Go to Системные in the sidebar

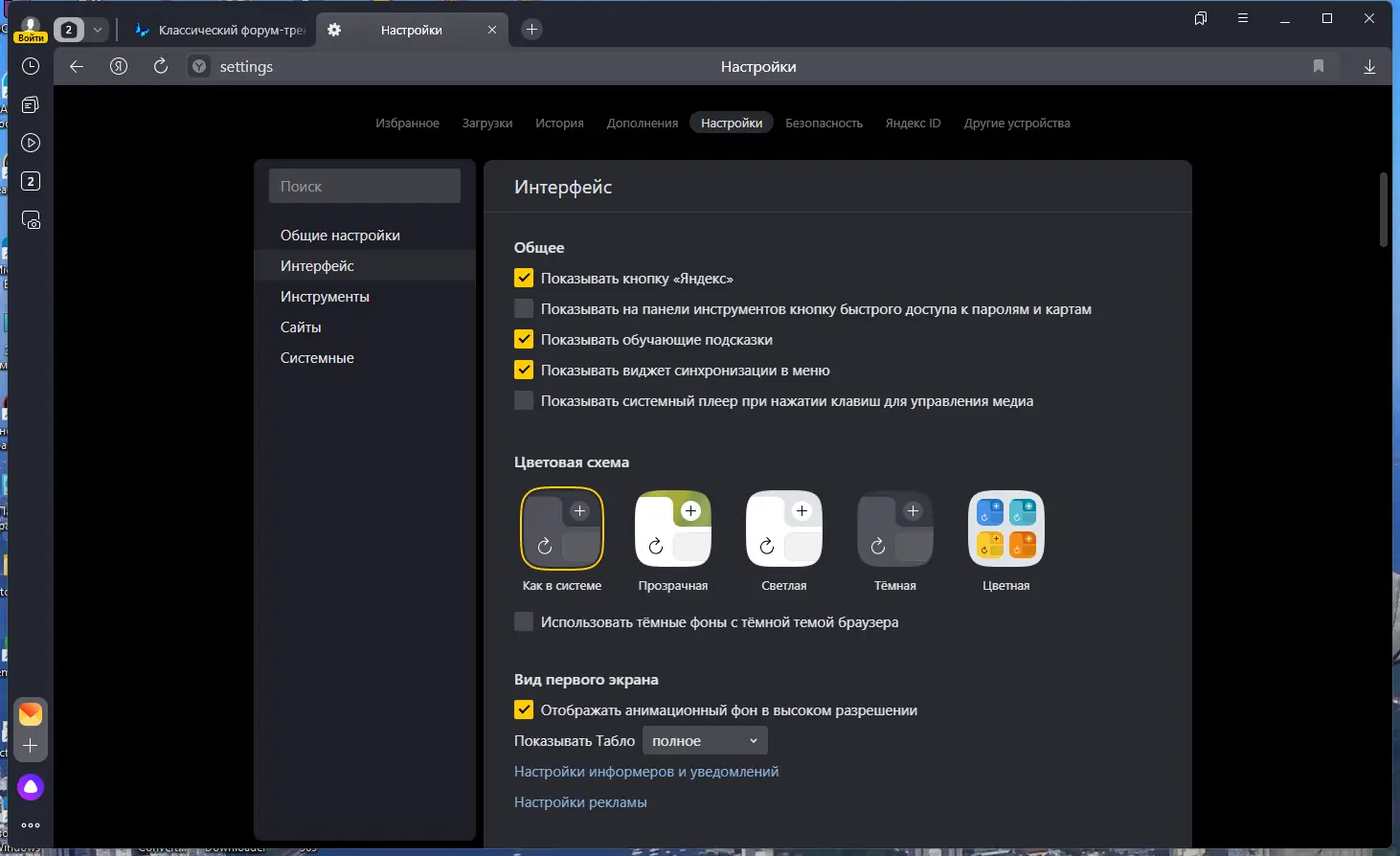pyautogui.click(x=365, y=357)
